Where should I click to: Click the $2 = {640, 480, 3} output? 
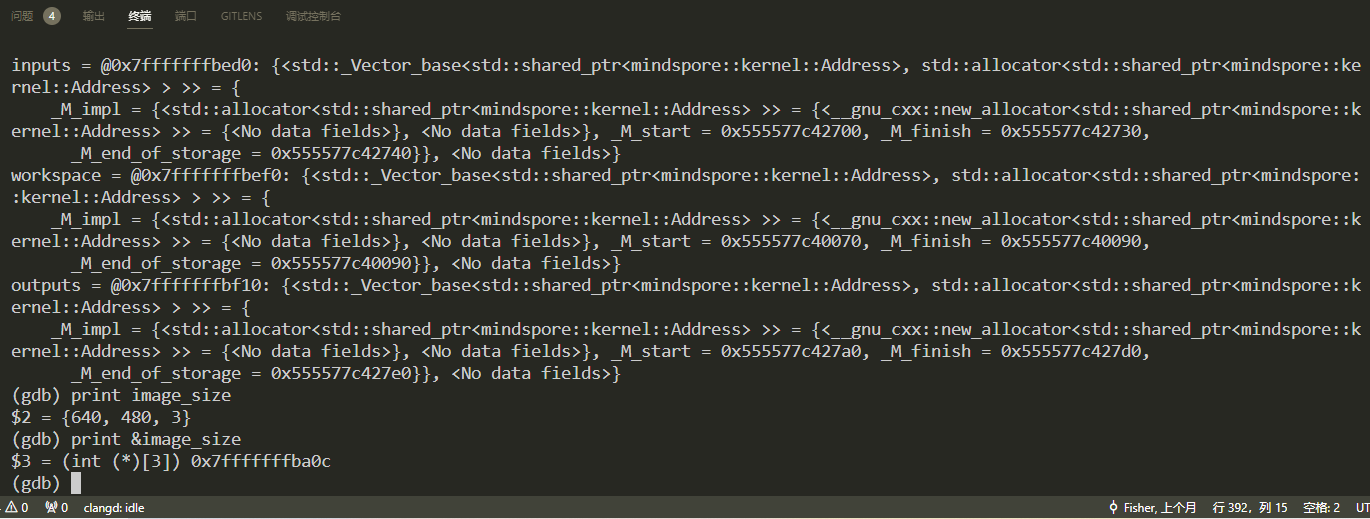pos(101,417)
